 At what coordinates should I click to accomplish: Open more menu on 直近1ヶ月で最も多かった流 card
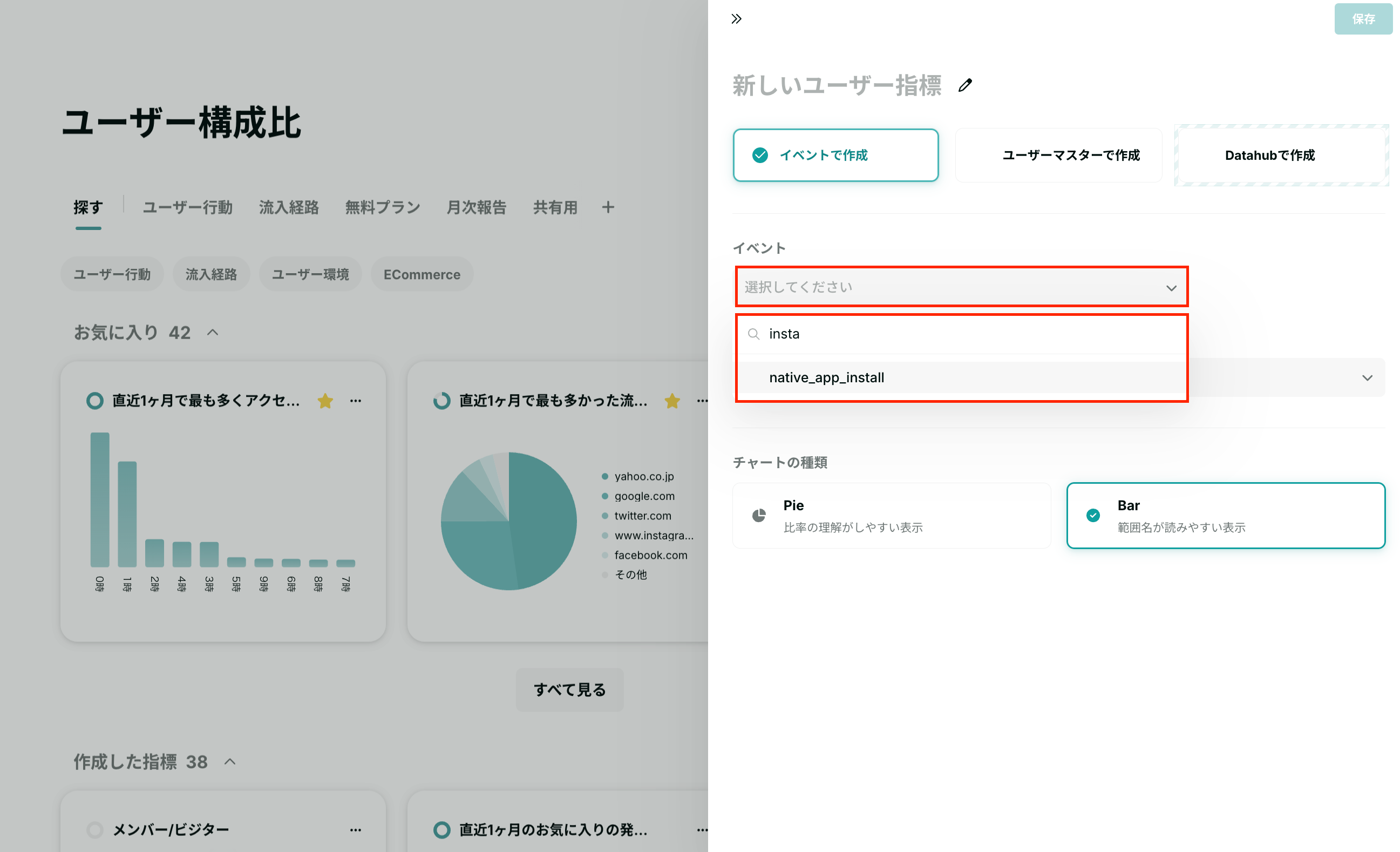[x=702, y=401]
